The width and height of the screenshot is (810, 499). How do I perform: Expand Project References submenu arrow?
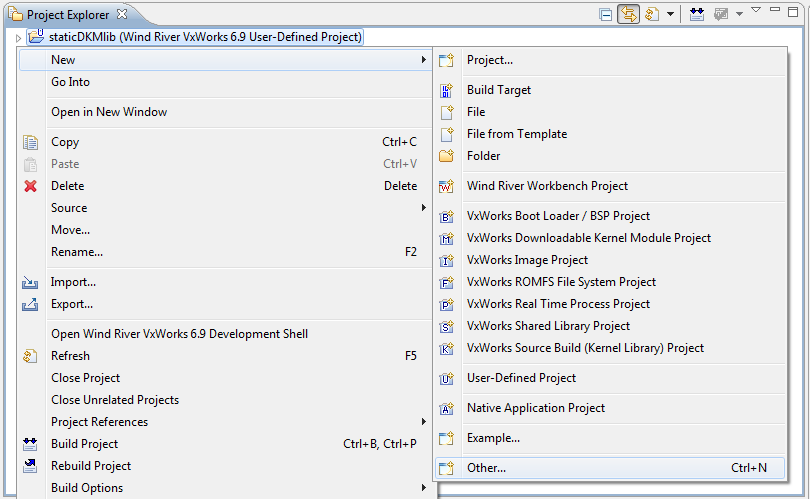(x=424, y=422)
